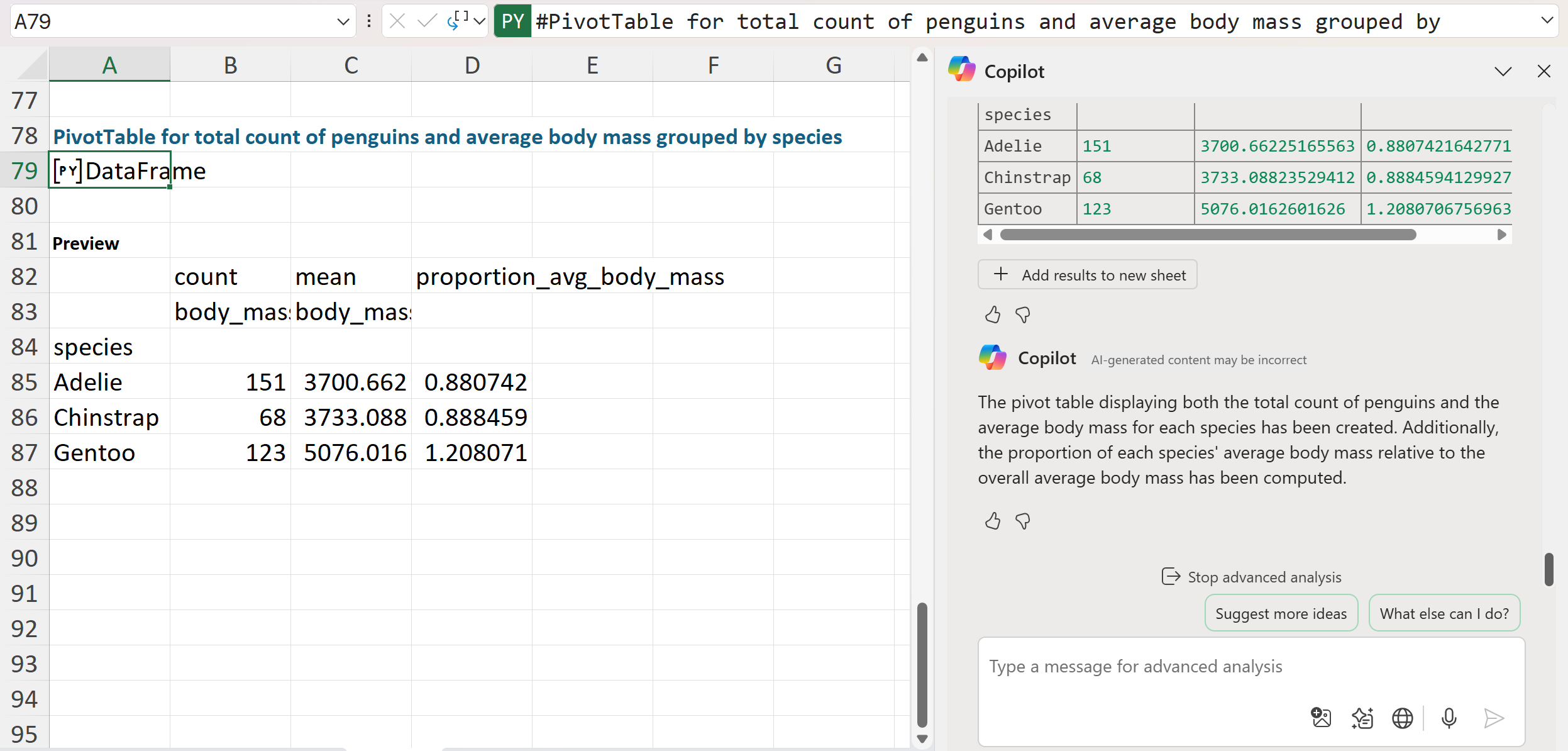Viewport: 1568px width, 751px height.
Task: Select column D header
Action: pos(472,65)
